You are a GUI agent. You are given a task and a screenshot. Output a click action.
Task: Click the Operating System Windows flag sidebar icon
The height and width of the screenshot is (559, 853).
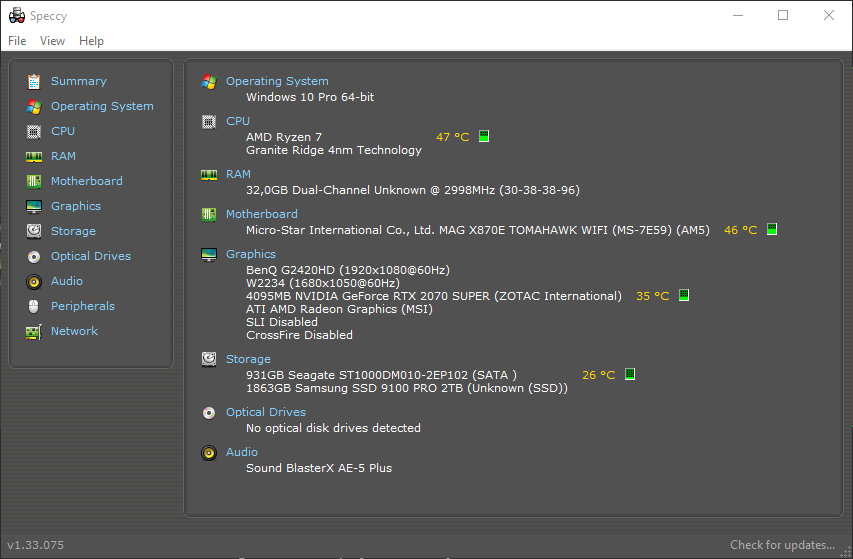point(34,107)
